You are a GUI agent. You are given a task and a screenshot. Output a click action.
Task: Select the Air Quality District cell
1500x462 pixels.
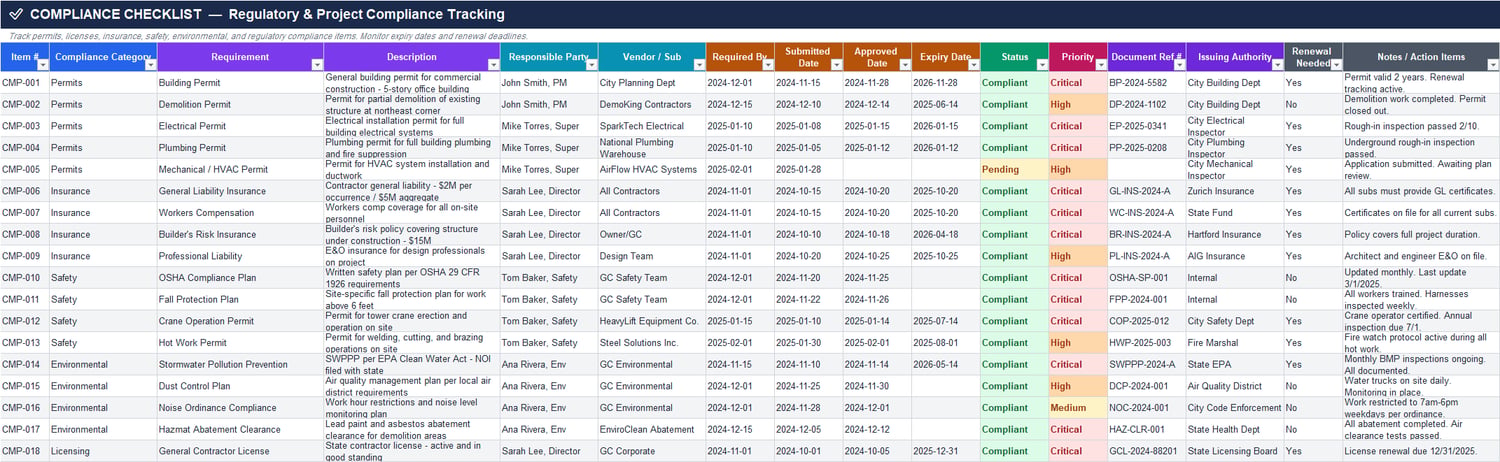tap(1234, 386)
